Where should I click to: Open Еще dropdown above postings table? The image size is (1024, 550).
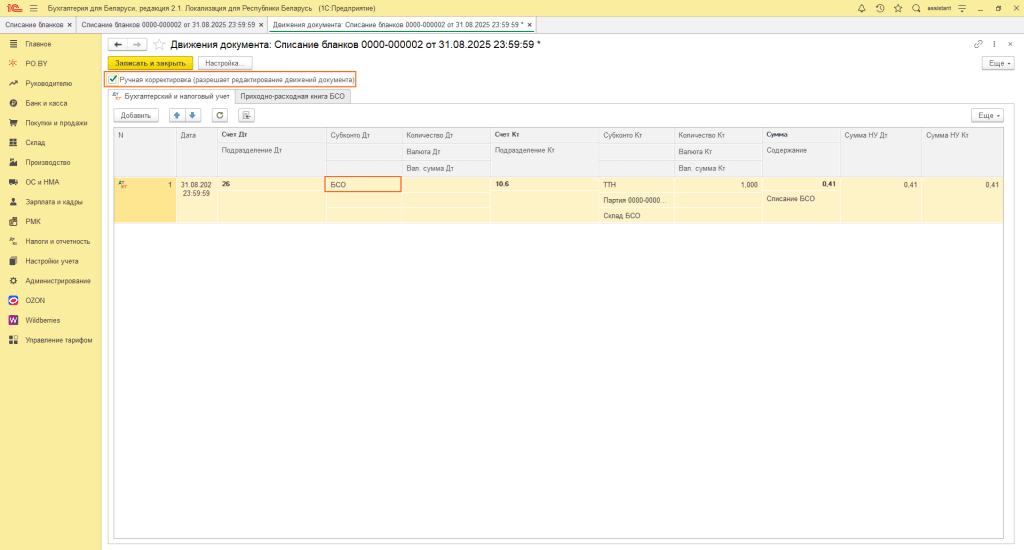[x=987, y=116]
